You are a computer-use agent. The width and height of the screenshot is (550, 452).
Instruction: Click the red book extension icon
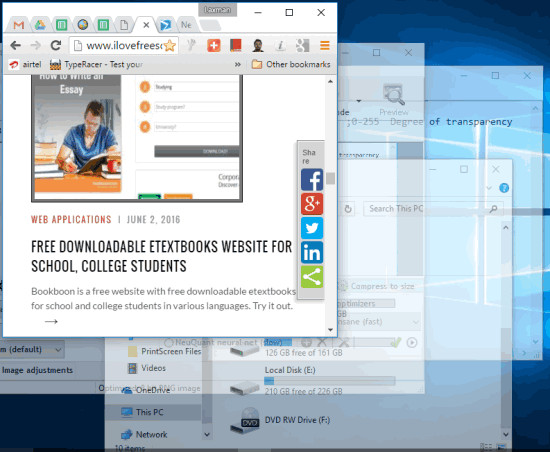click(x=236, y=45)
